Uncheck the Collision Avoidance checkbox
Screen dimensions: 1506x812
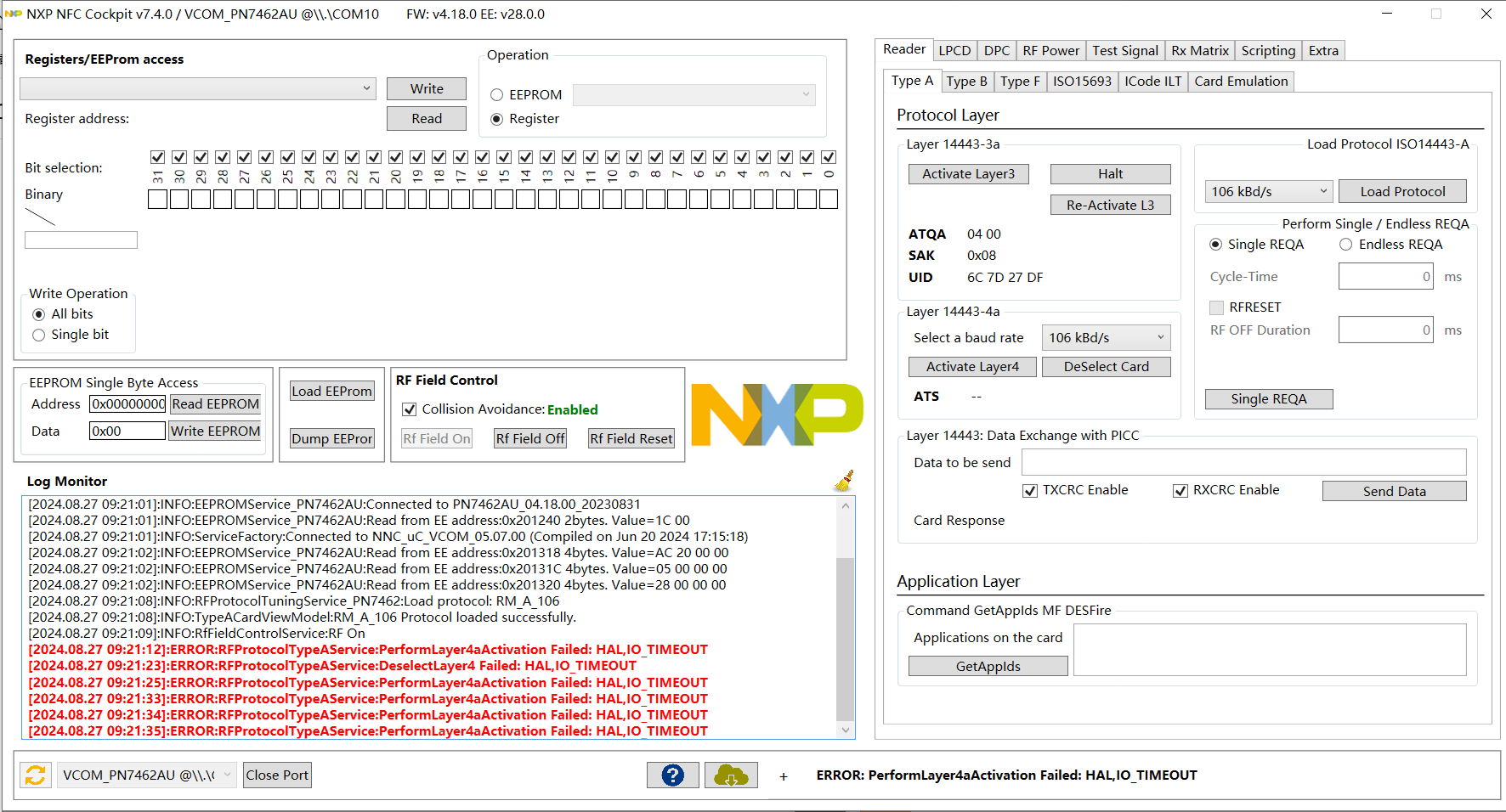410,409
